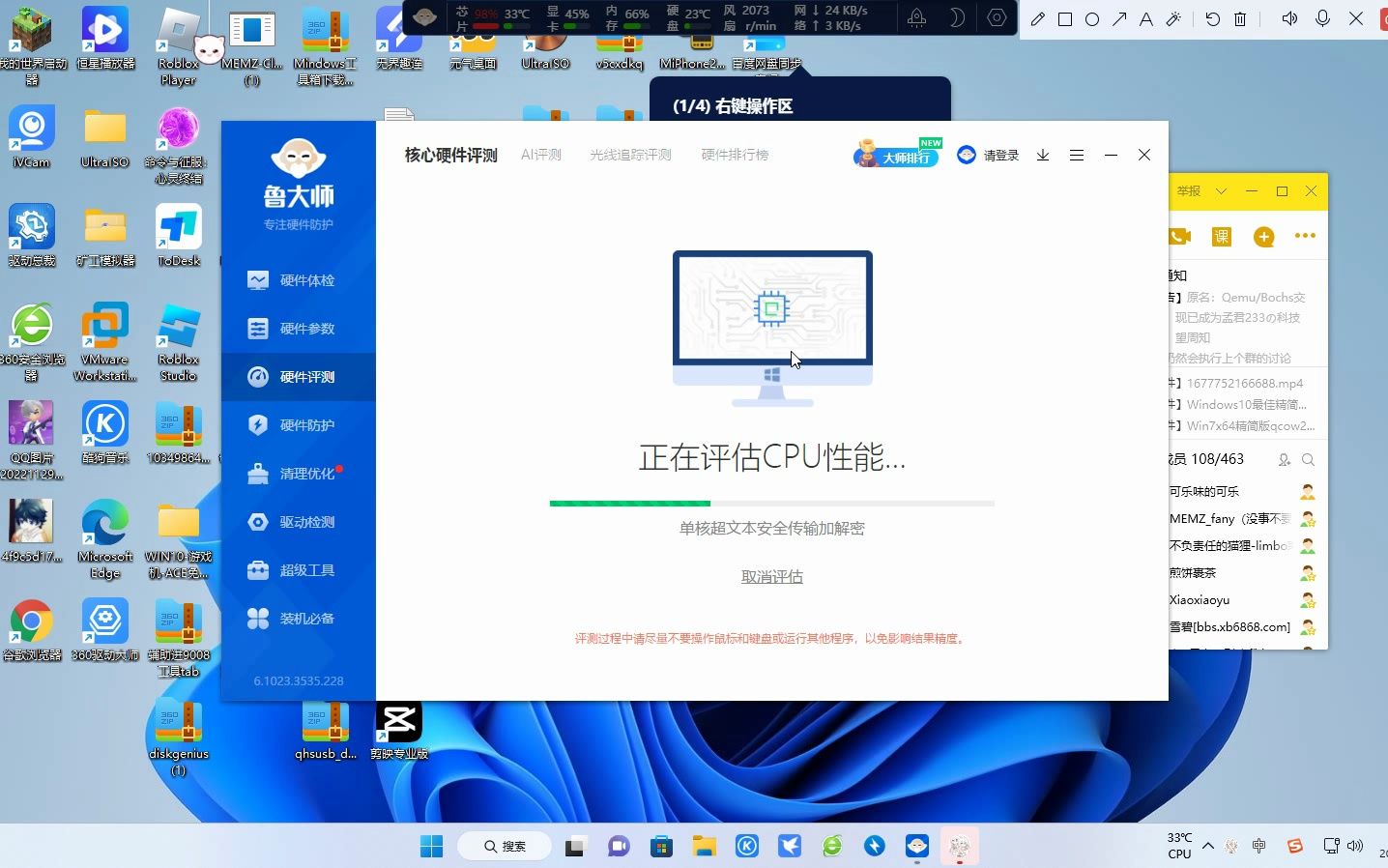Open VMware Workstation desktop shortcut
1388x868 pixels.
105,342
